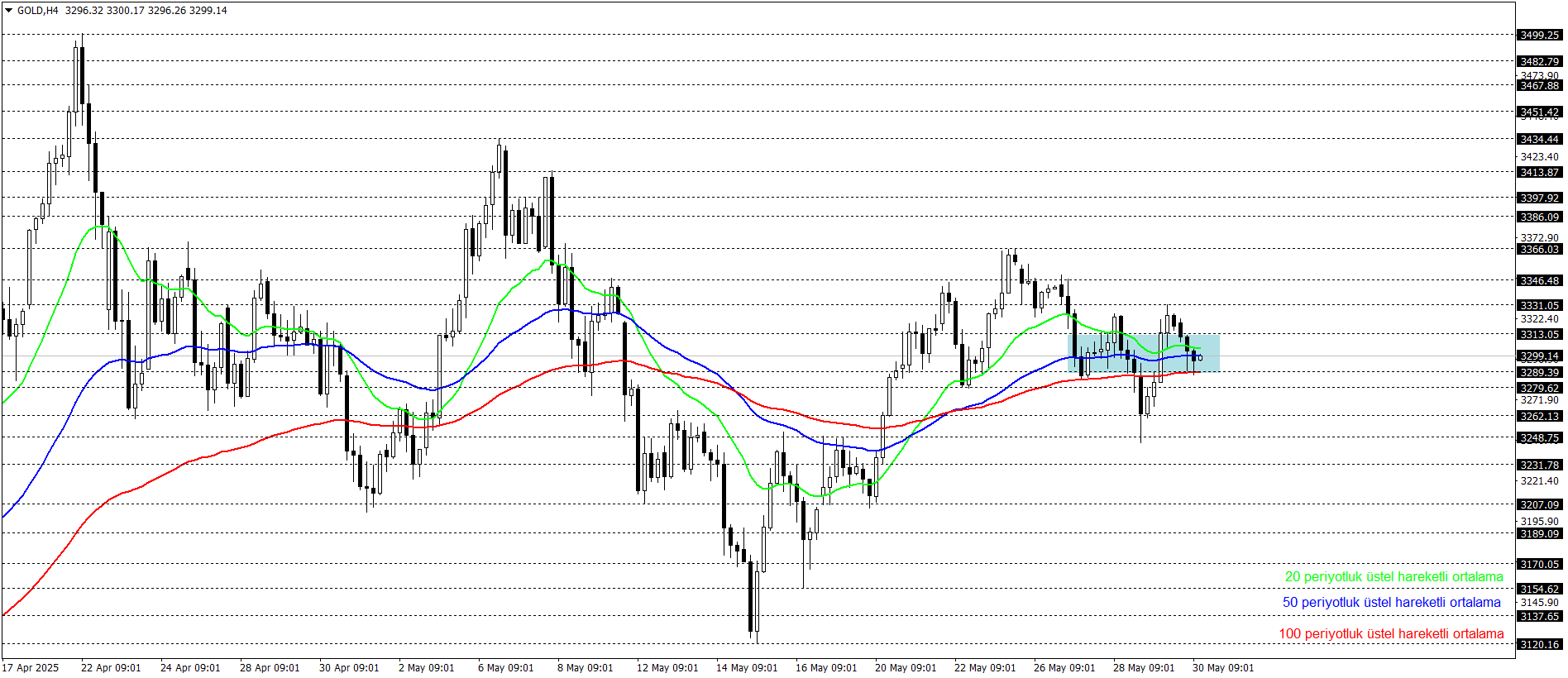This screenshot has height=678, width=1568.
Task: Click the '17 Apr 2025' date label
Action: point(31,668)
